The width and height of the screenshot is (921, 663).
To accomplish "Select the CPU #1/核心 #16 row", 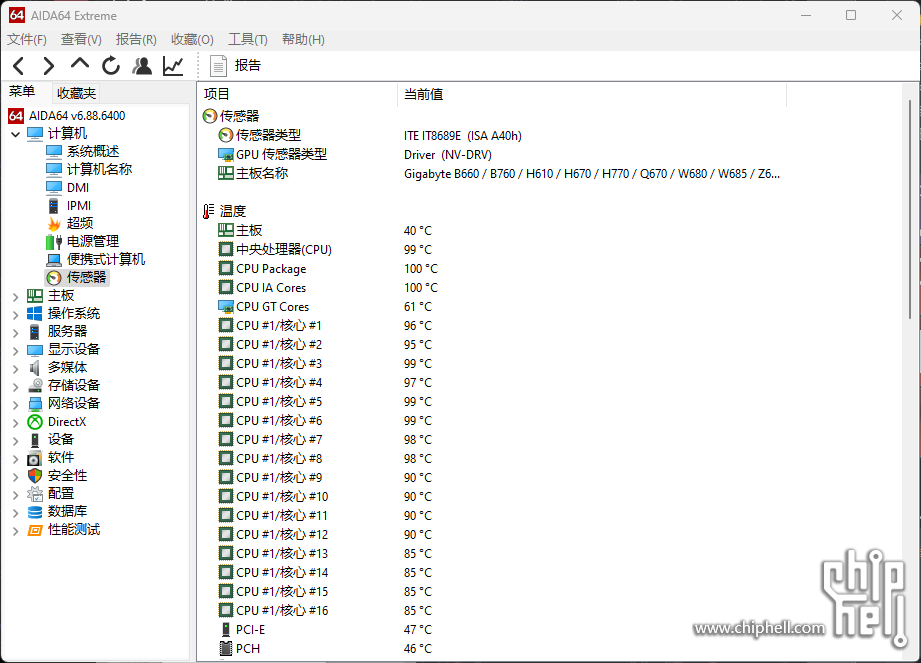I will click(502, 611).
